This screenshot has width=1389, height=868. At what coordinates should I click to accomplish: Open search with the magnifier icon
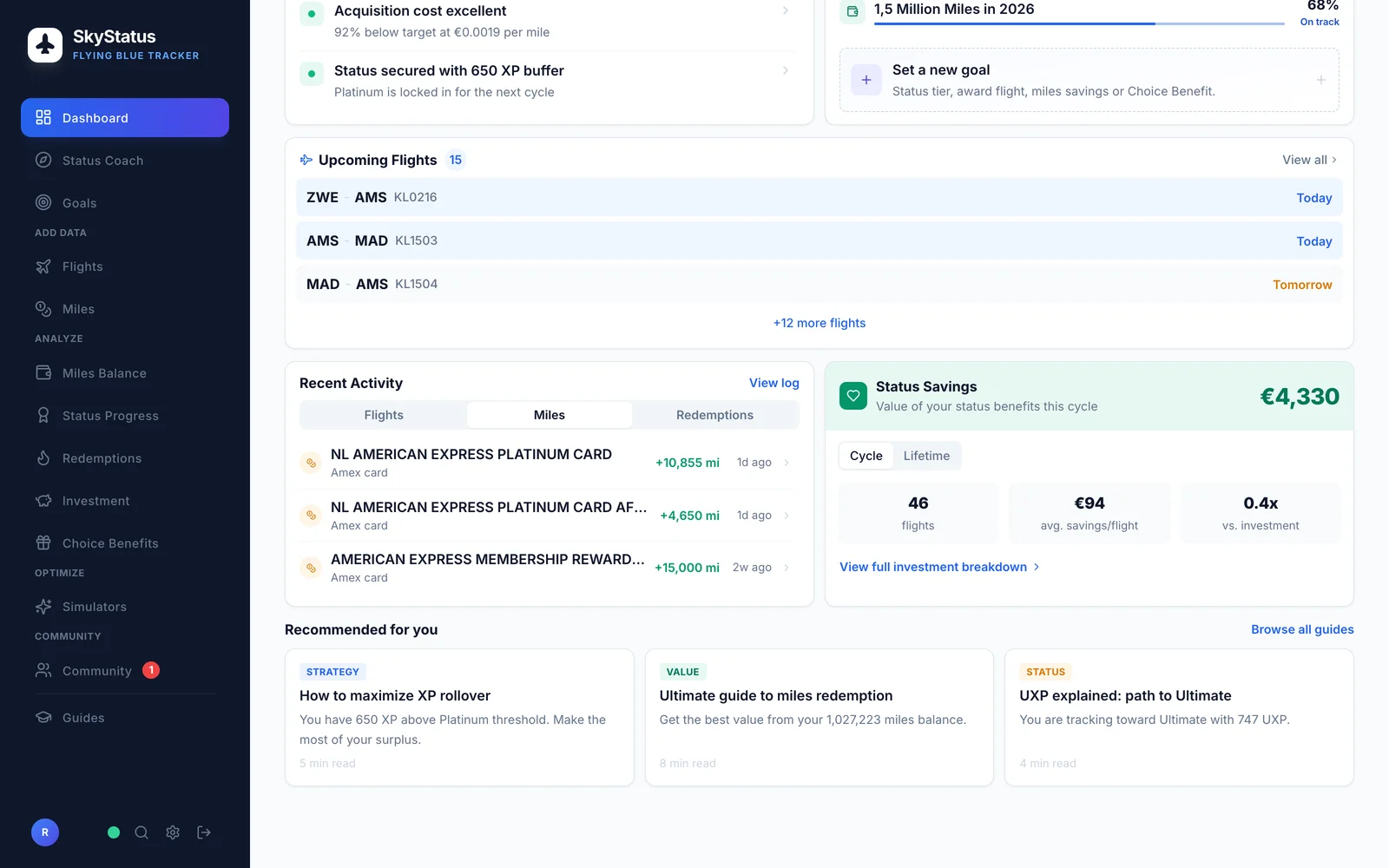(x=142, y=832)
